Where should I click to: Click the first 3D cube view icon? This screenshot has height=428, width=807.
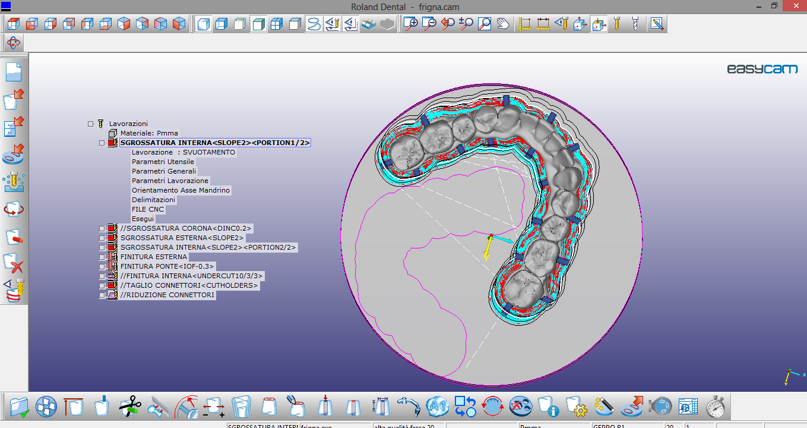coord(12,23)
